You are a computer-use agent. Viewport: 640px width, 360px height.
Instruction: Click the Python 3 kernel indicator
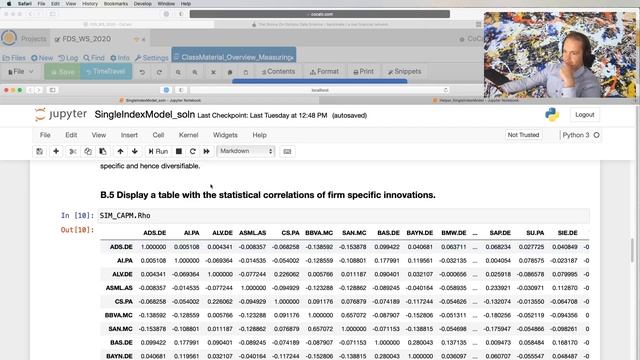coord(580,135)
